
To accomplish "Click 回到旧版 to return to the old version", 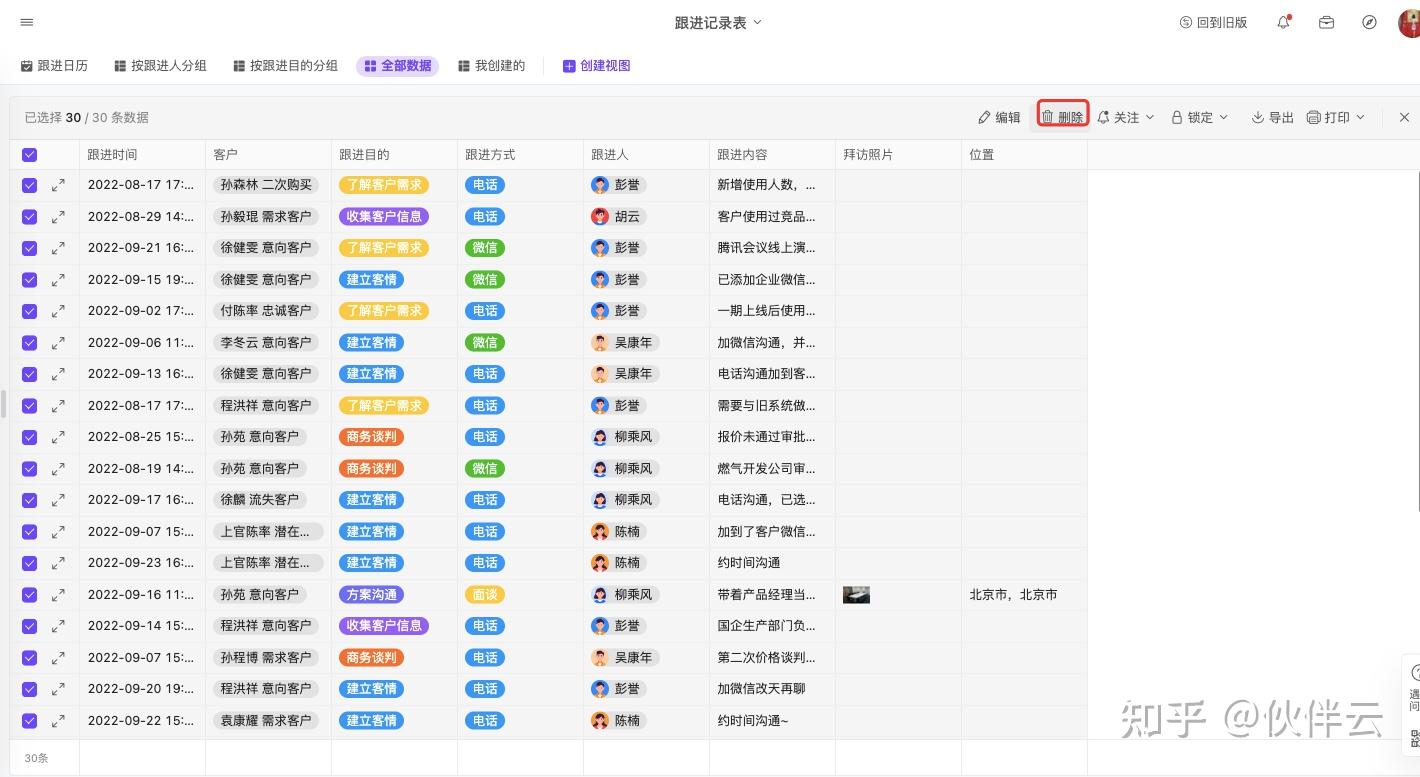I will point(1213,22).
